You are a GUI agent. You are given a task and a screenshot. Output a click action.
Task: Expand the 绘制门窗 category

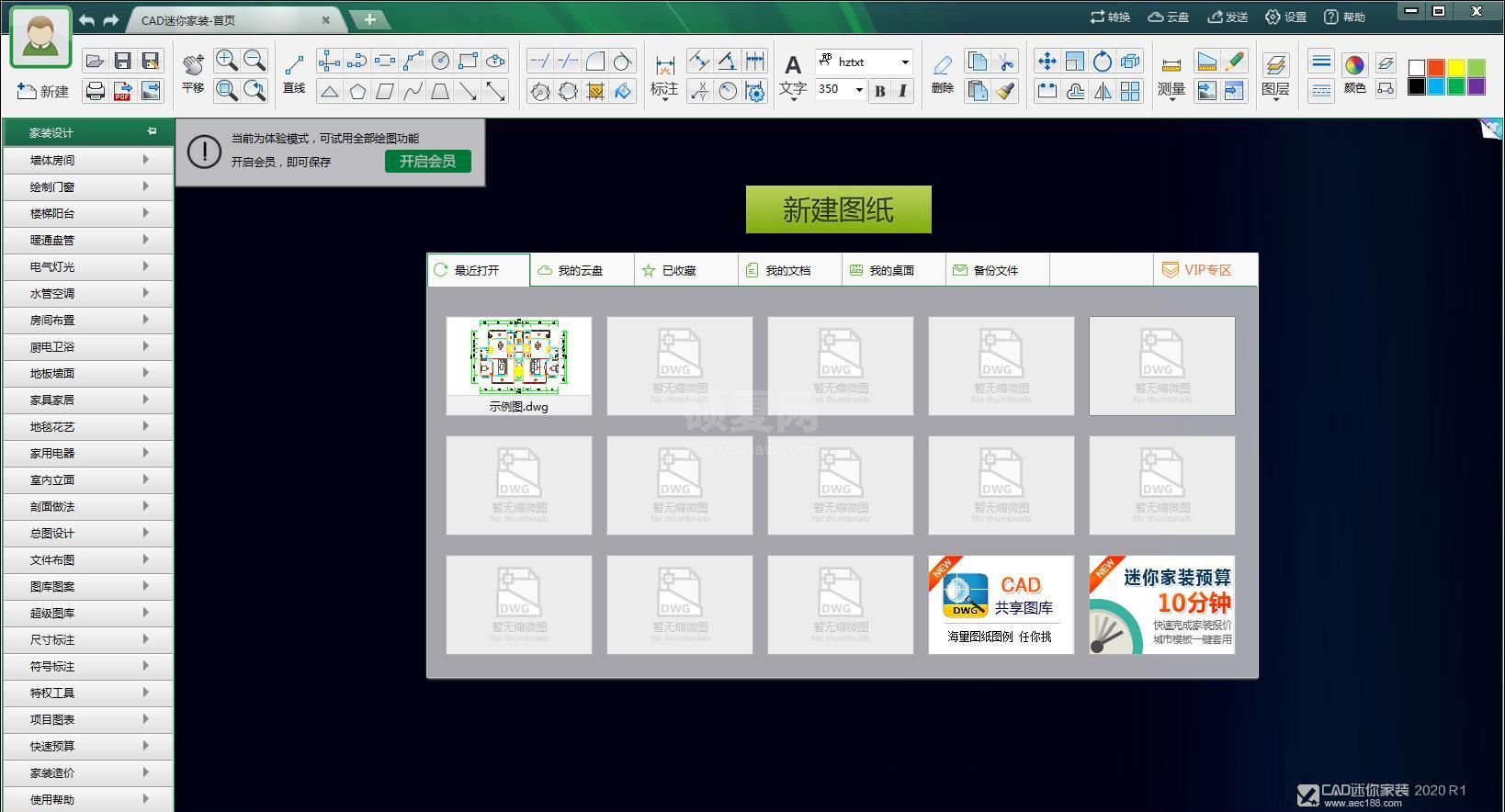[x=87, y=186]
